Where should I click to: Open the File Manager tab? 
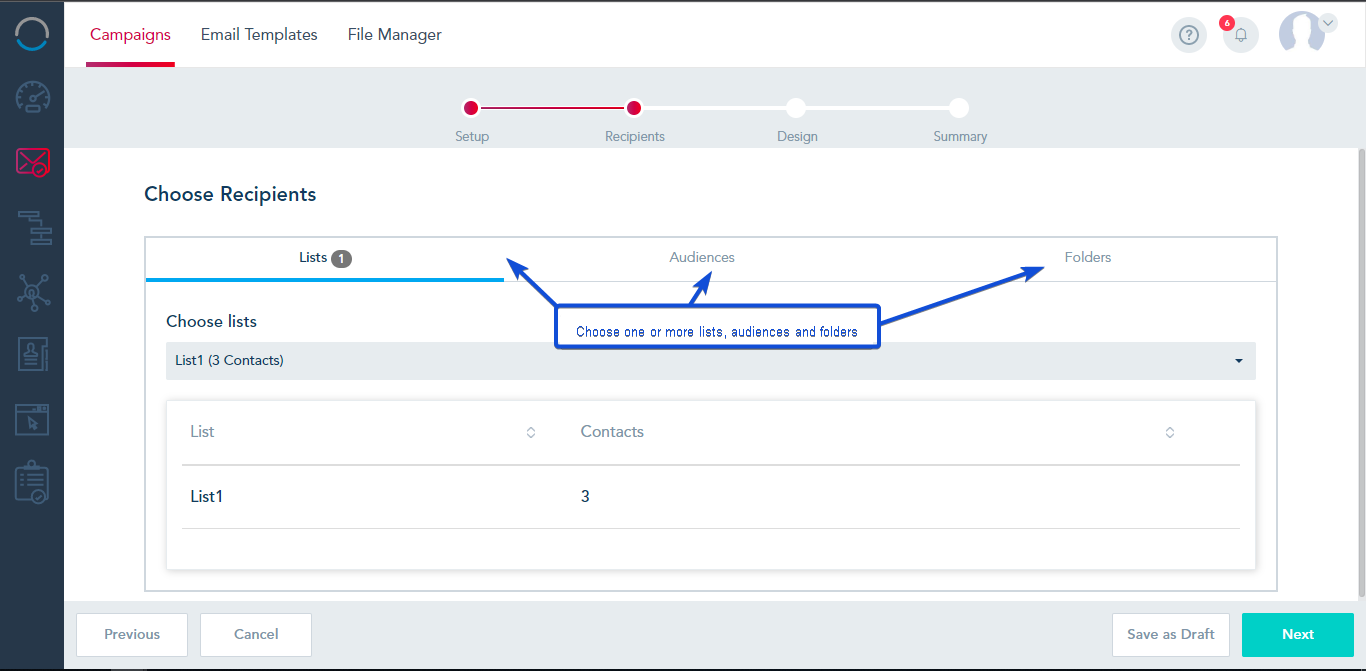[x=395, y=34]
